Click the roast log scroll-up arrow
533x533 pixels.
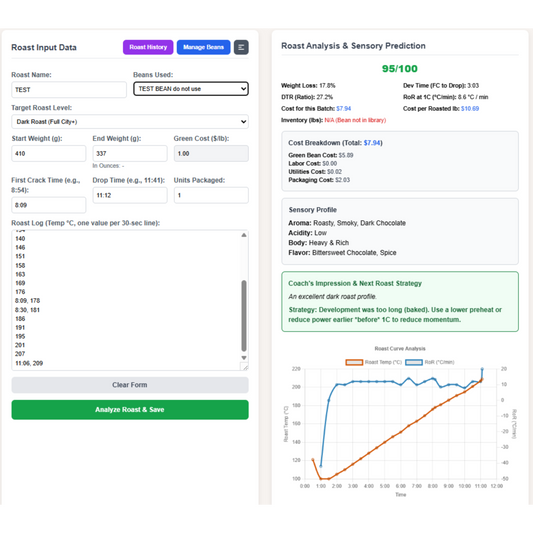click(244, 235)
